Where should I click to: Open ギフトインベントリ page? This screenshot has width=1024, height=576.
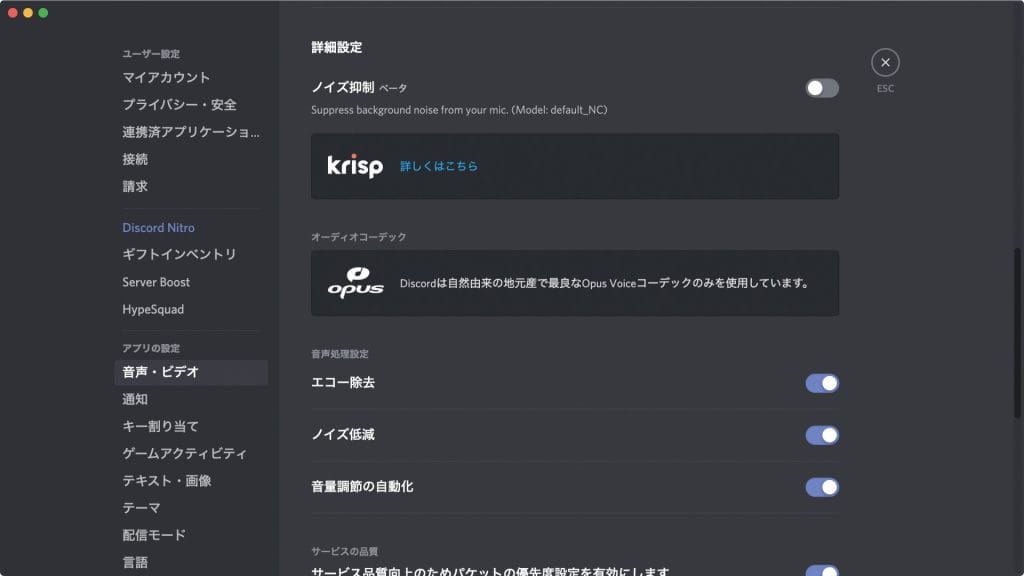coord(179,254)
